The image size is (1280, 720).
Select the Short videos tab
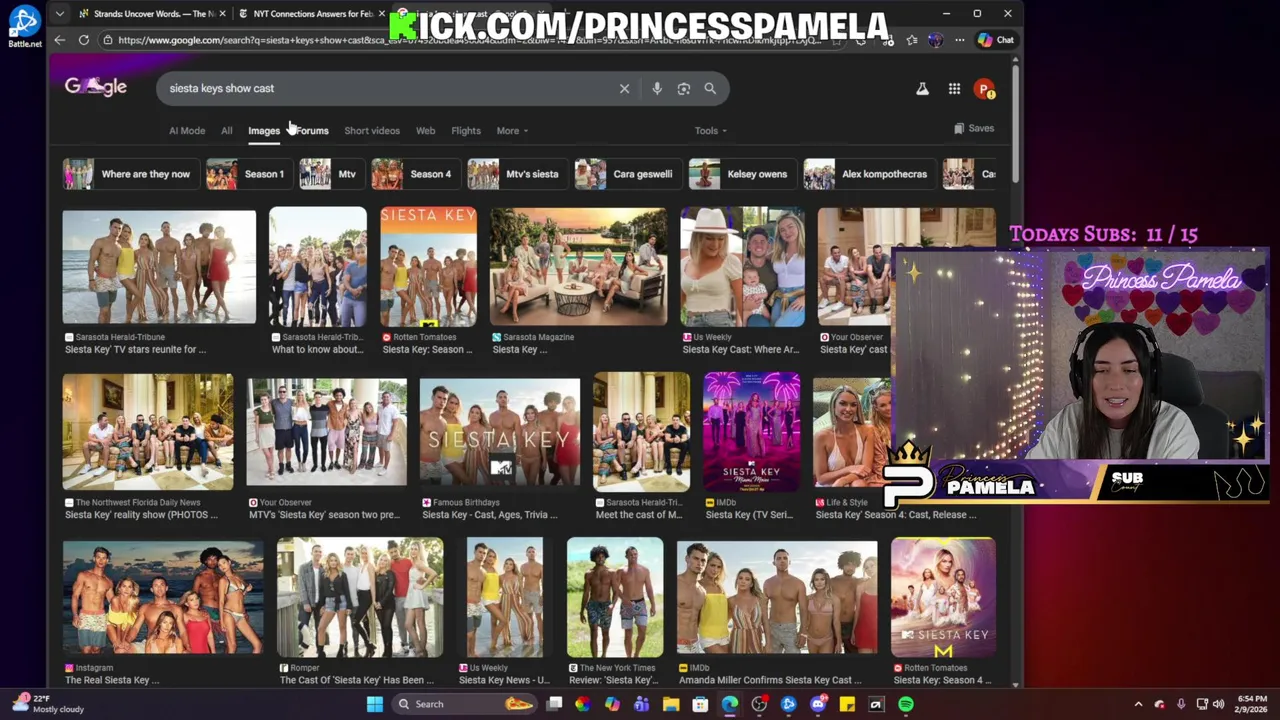(372, 131)
